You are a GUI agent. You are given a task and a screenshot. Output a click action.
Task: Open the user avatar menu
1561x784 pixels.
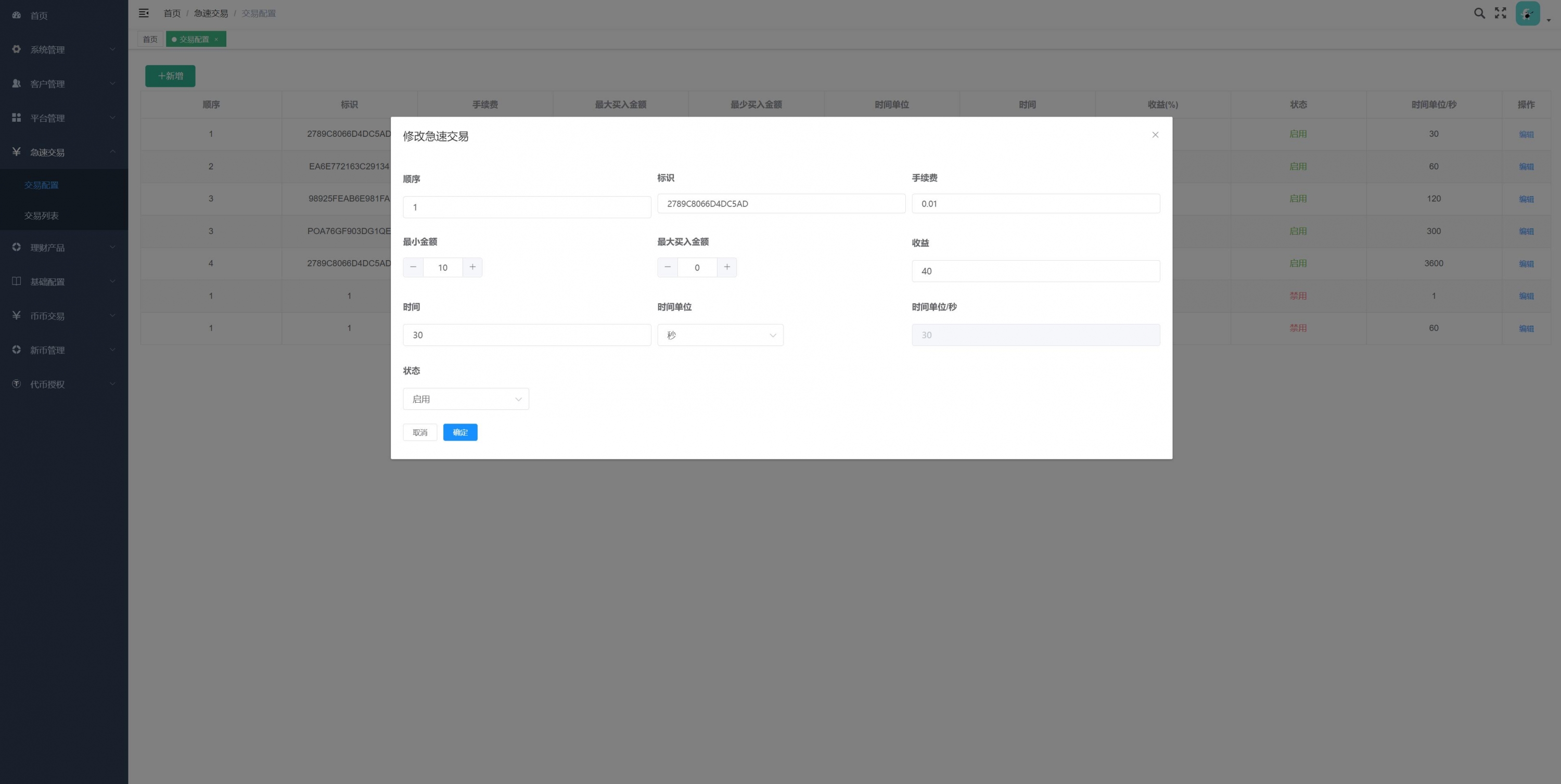pos(1528,14)
